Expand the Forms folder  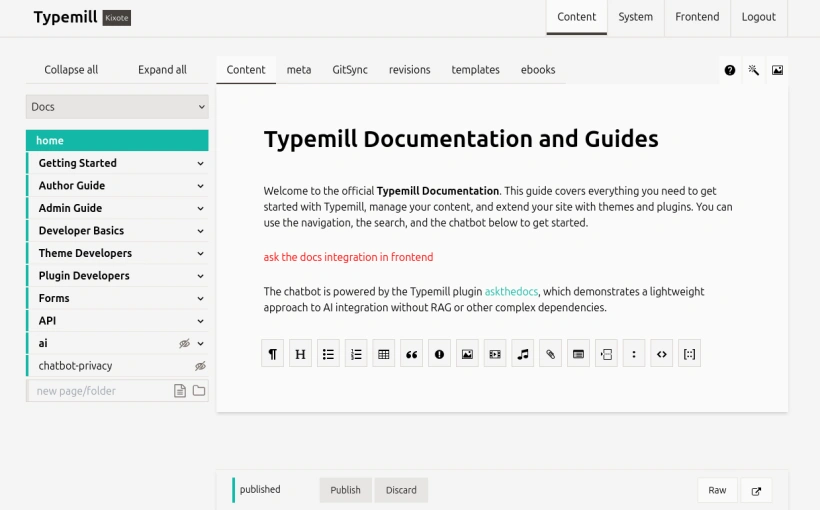(200, 299)
